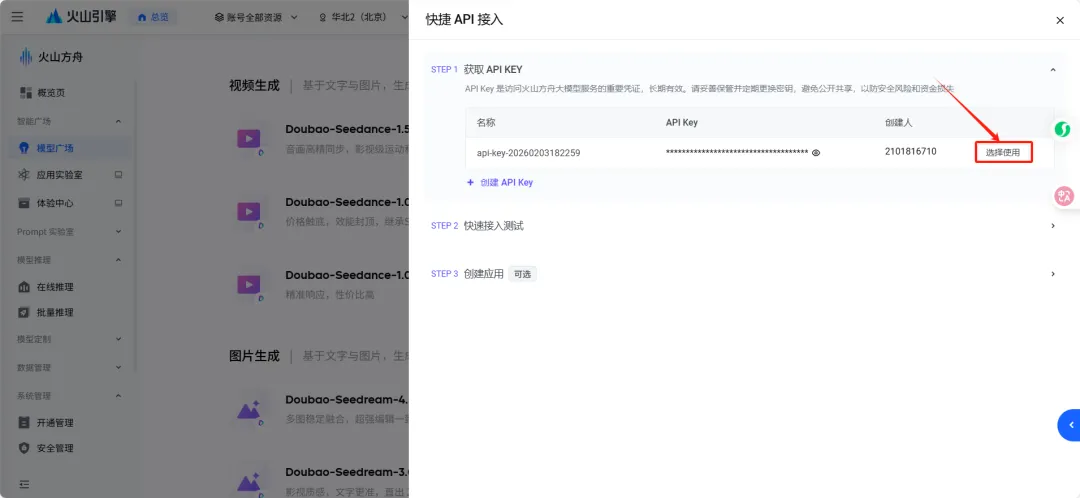Viewport: 1080px width, 498px height.
Task: Select 模型广场 in the sidebar
Action: click(x=68, y=147)
